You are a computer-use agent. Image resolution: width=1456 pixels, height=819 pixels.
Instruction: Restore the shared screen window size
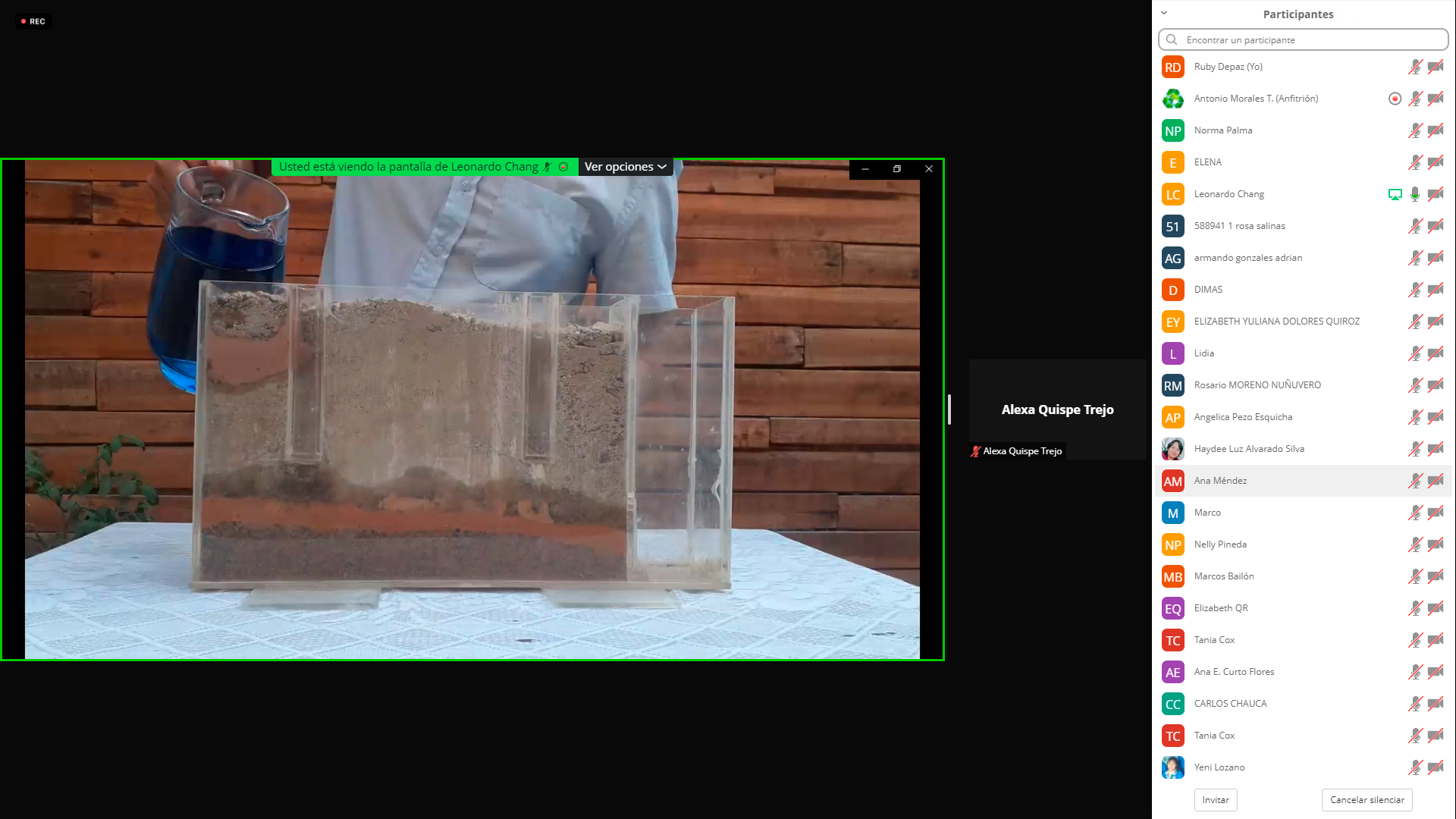pyautogui.click(x=897, y=169)
